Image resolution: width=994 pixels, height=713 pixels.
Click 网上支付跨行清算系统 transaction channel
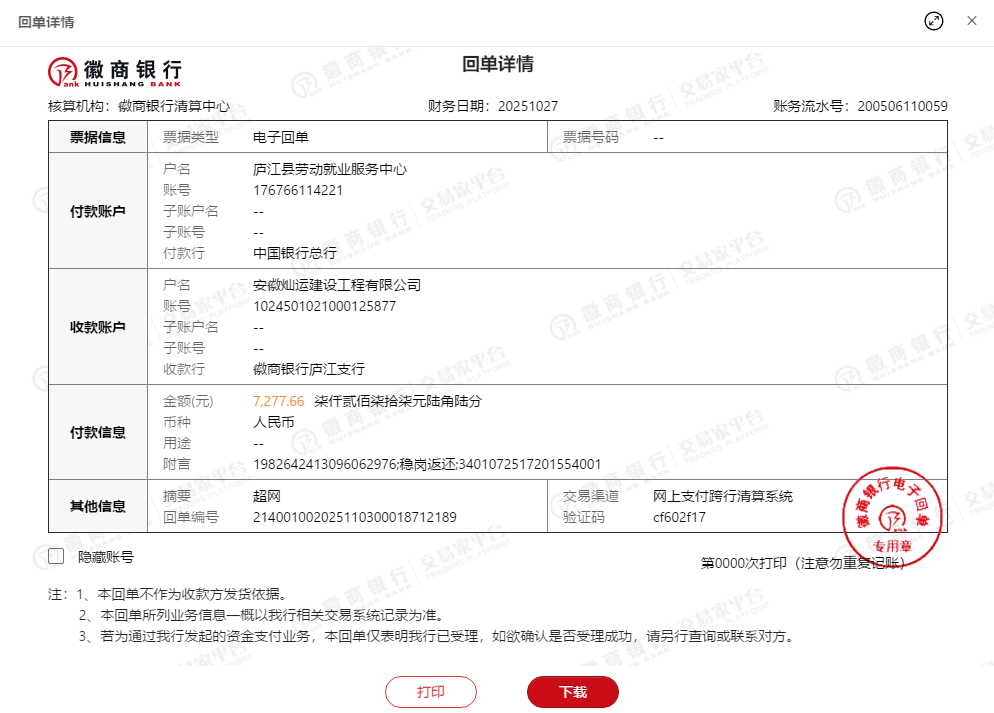tap(722, 496)
